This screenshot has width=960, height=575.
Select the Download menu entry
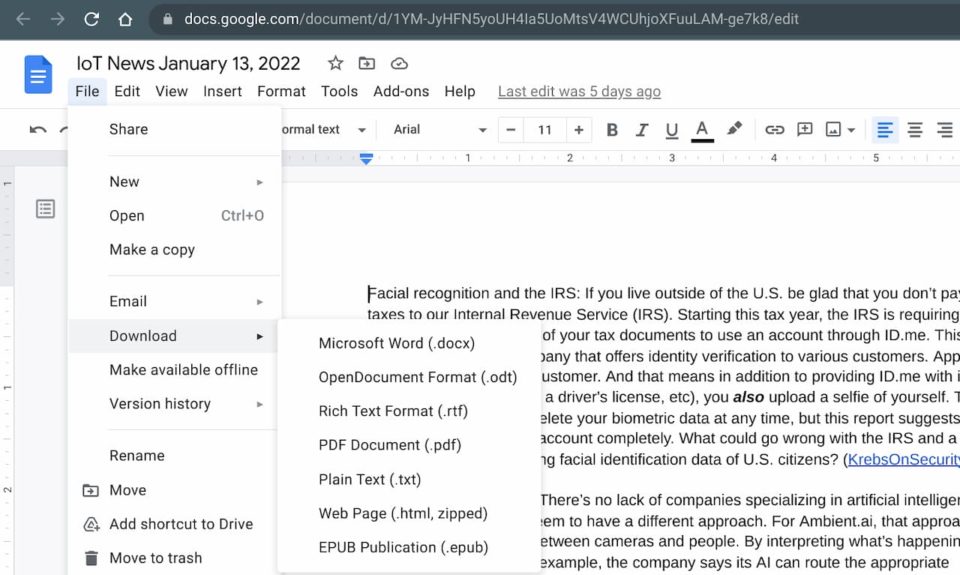coord(174,336)
